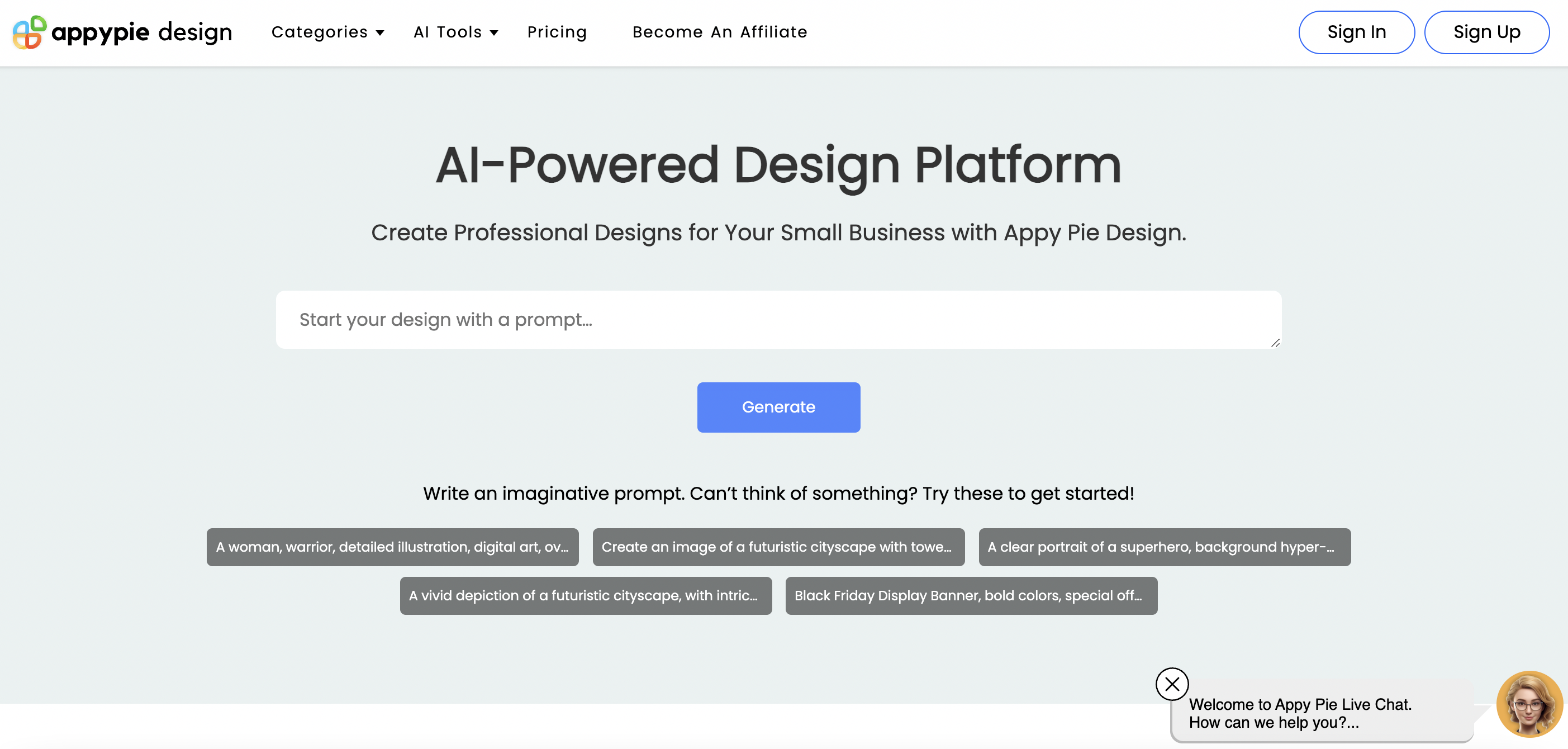Choose the 'Create an image of a futuristic cityscape' prompt

778,547
